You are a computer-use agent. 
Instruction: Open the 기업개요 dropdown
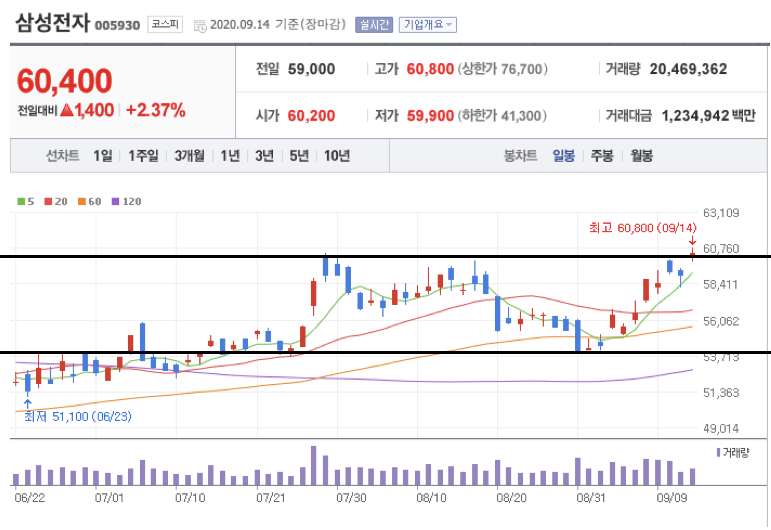pyautogui.click(x=428, y=25)
